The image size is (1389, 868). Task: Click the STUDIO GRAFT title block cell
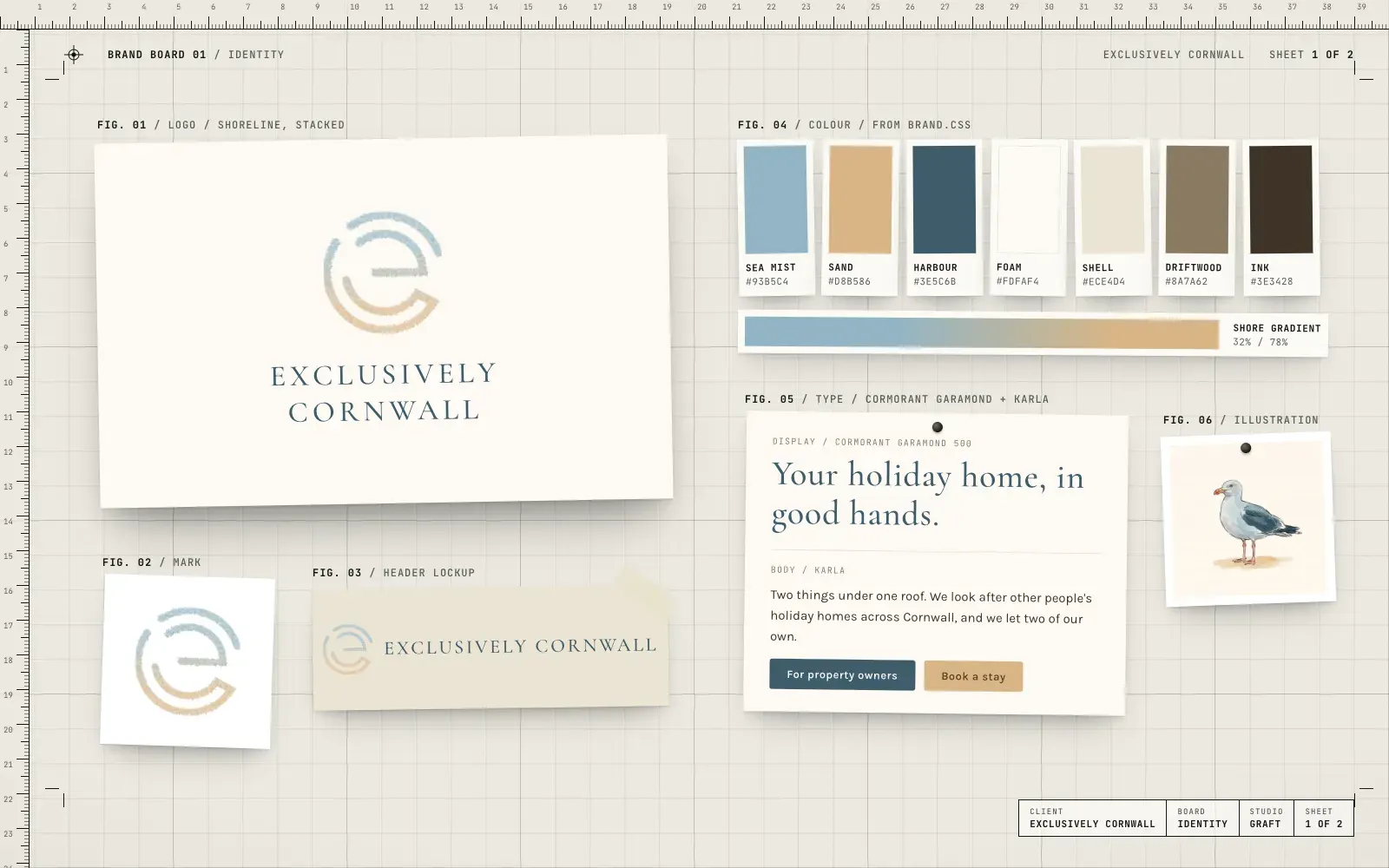[x=1266, y=818]
